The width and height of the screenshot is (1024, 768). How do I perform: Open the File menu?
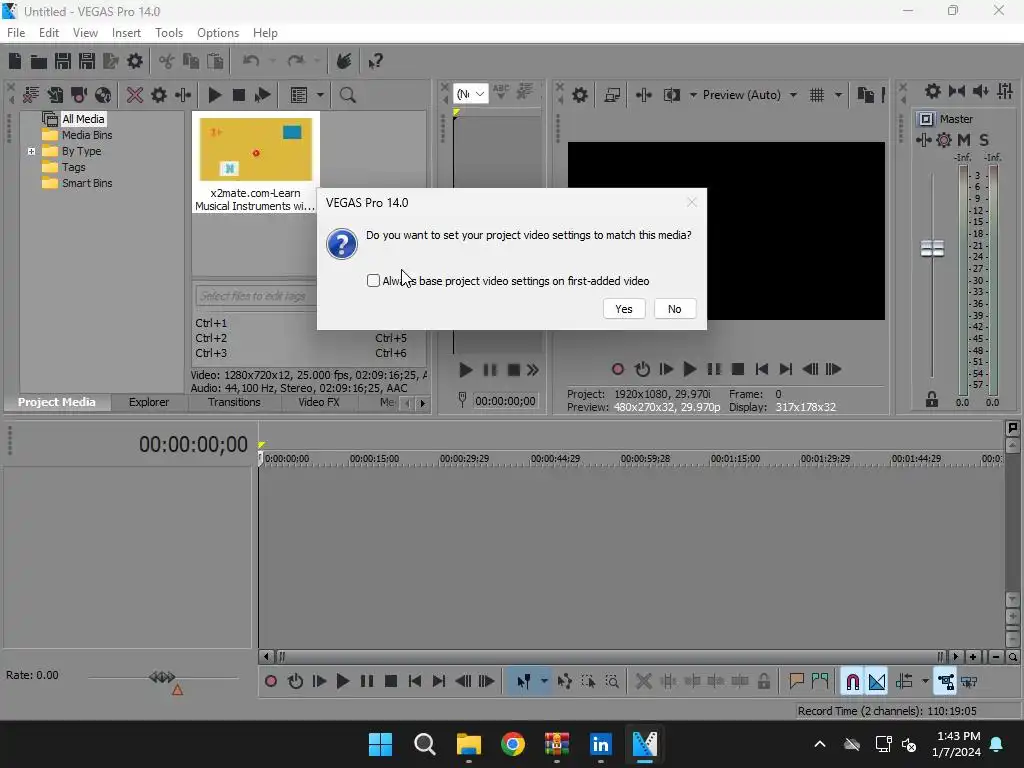coord(16,33)
